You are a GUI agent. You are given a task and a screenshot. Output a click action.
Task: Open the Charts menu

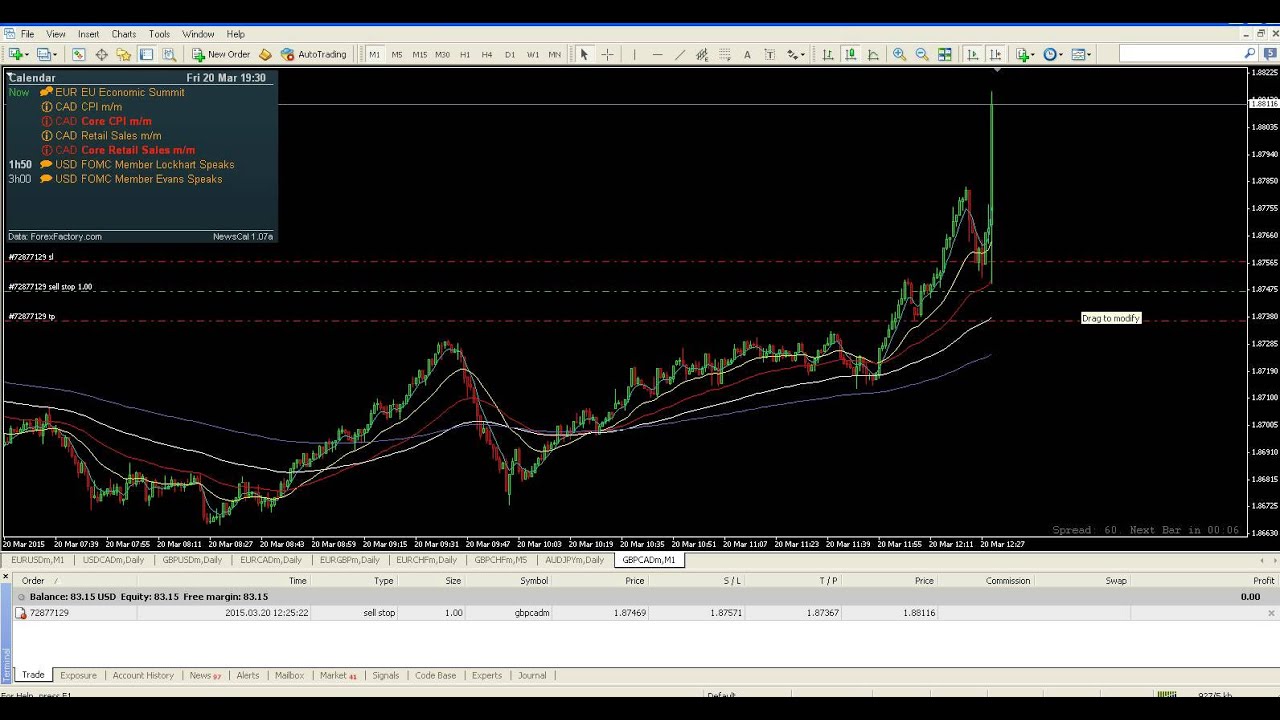click(124, 34)
